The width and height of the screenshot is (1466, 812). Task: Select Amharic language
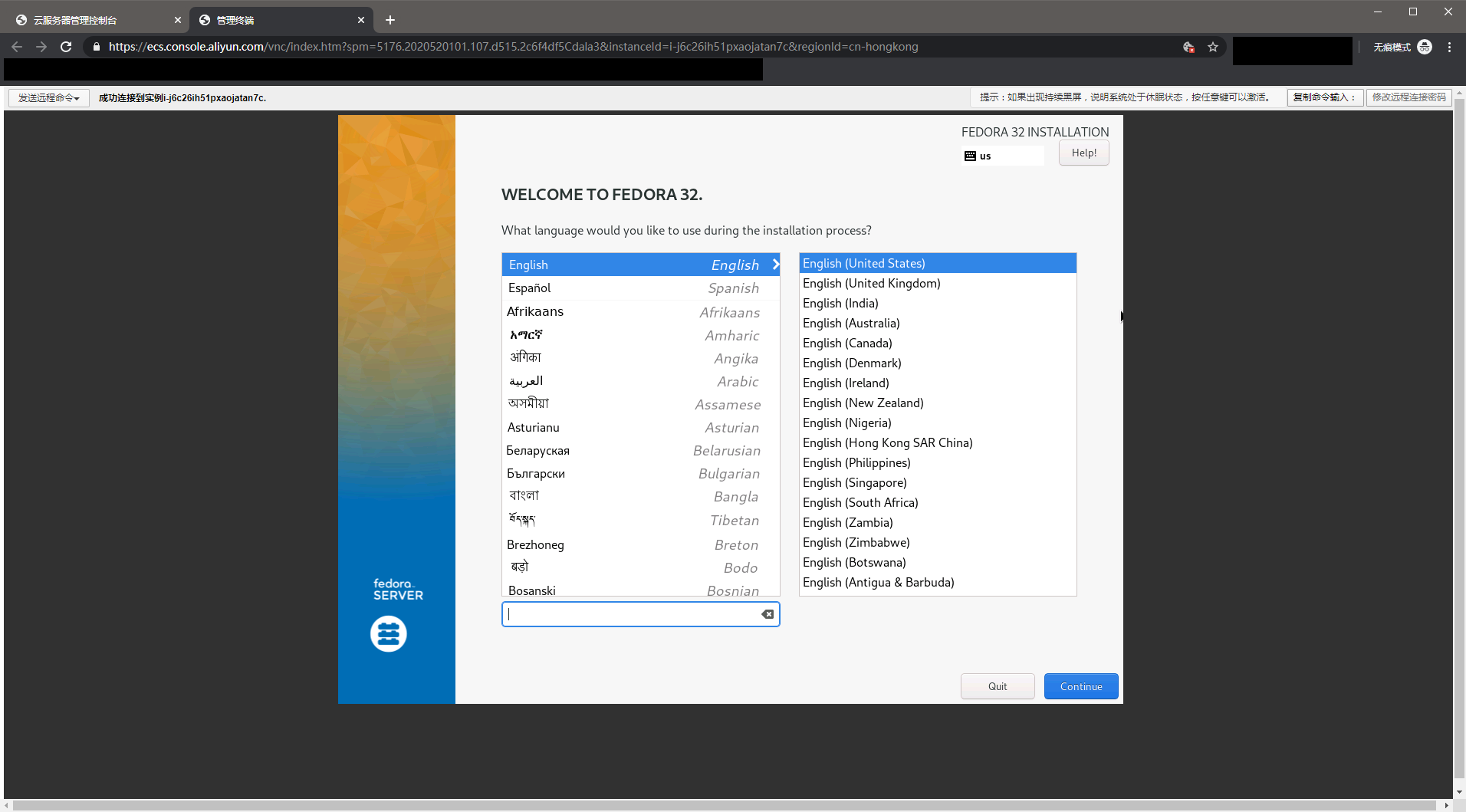[641, 335]
